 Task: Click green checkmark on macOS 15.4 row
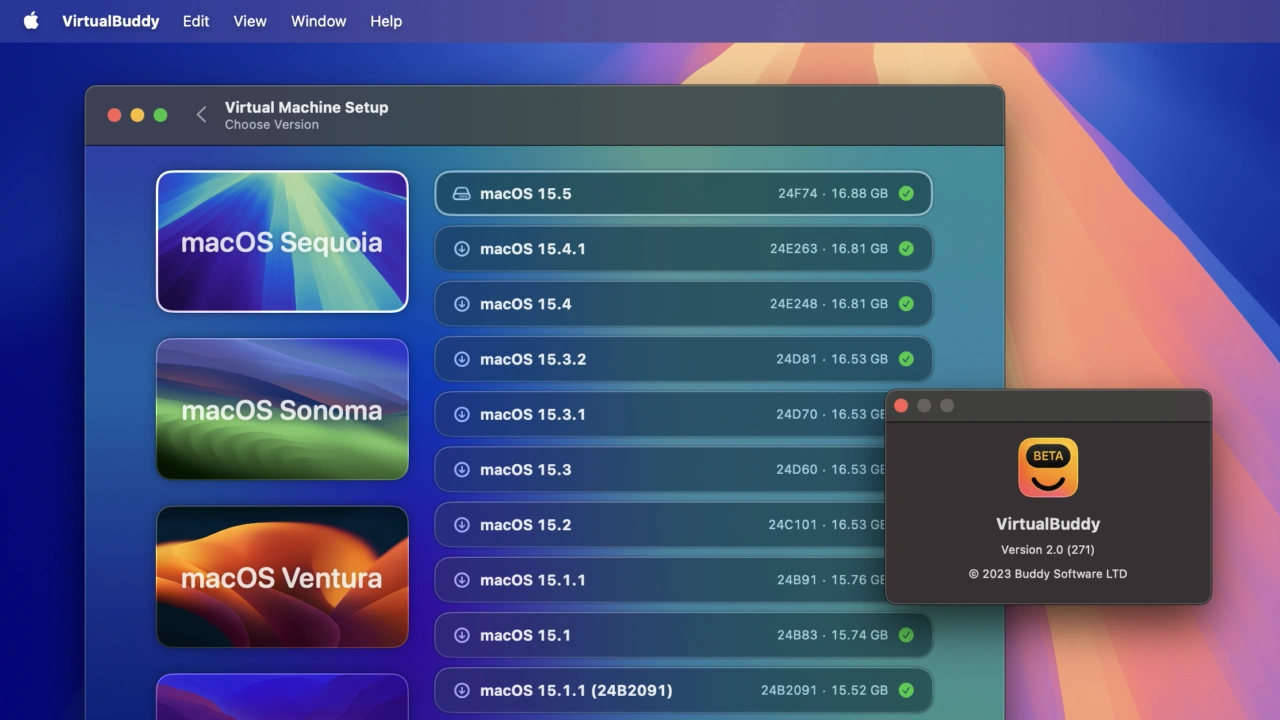(906, 304)
